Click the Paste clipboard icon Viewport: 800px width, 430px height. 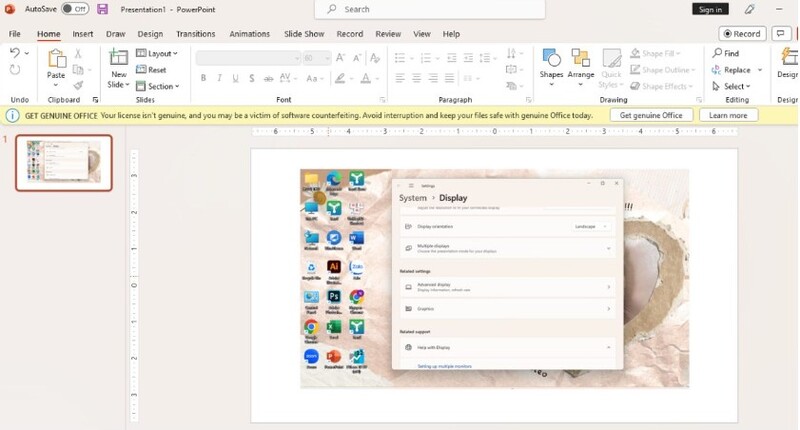pos(56,59)
